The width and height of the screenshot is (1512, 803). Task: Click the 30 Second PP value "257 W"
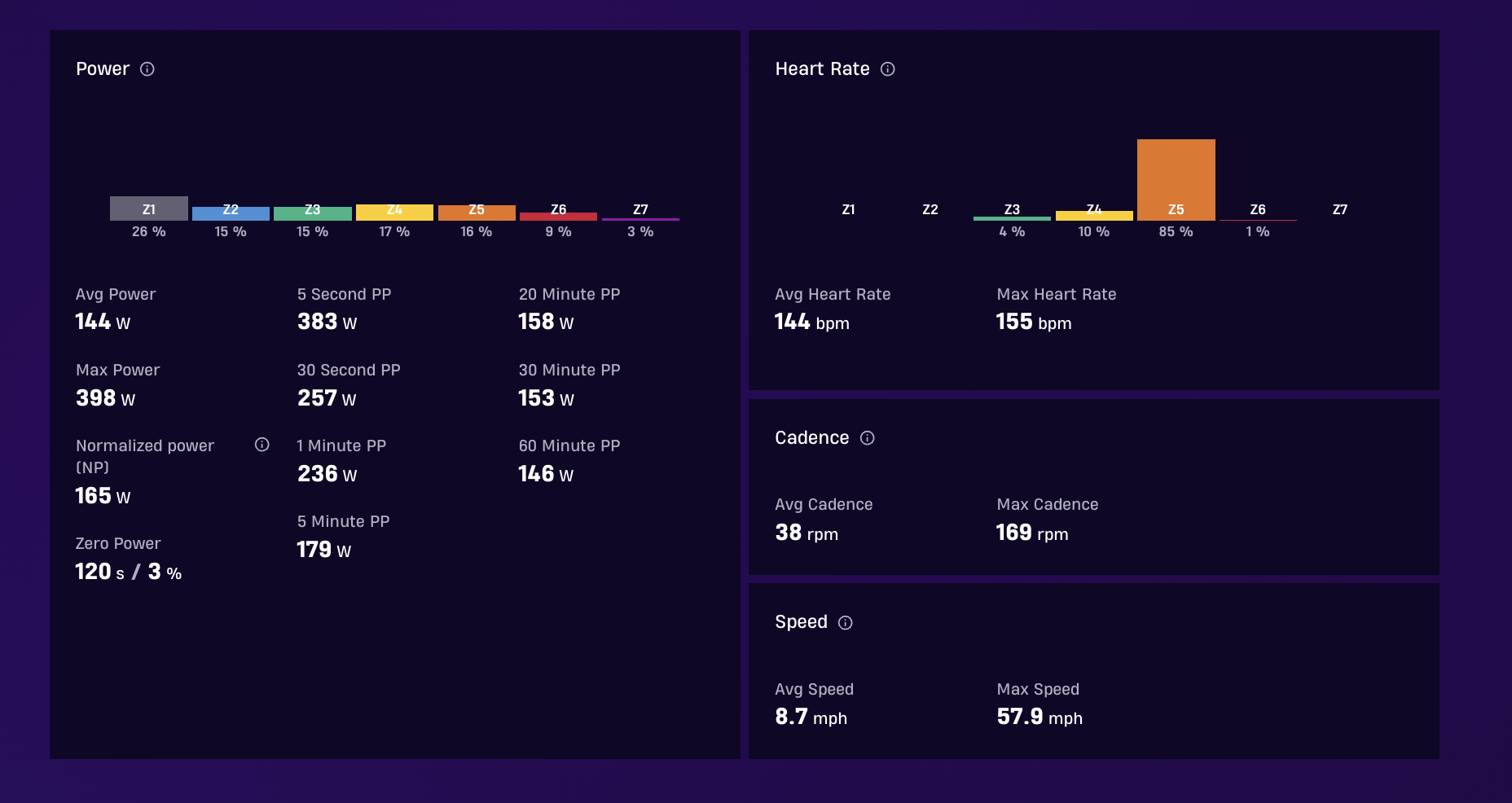click(327, 398)
